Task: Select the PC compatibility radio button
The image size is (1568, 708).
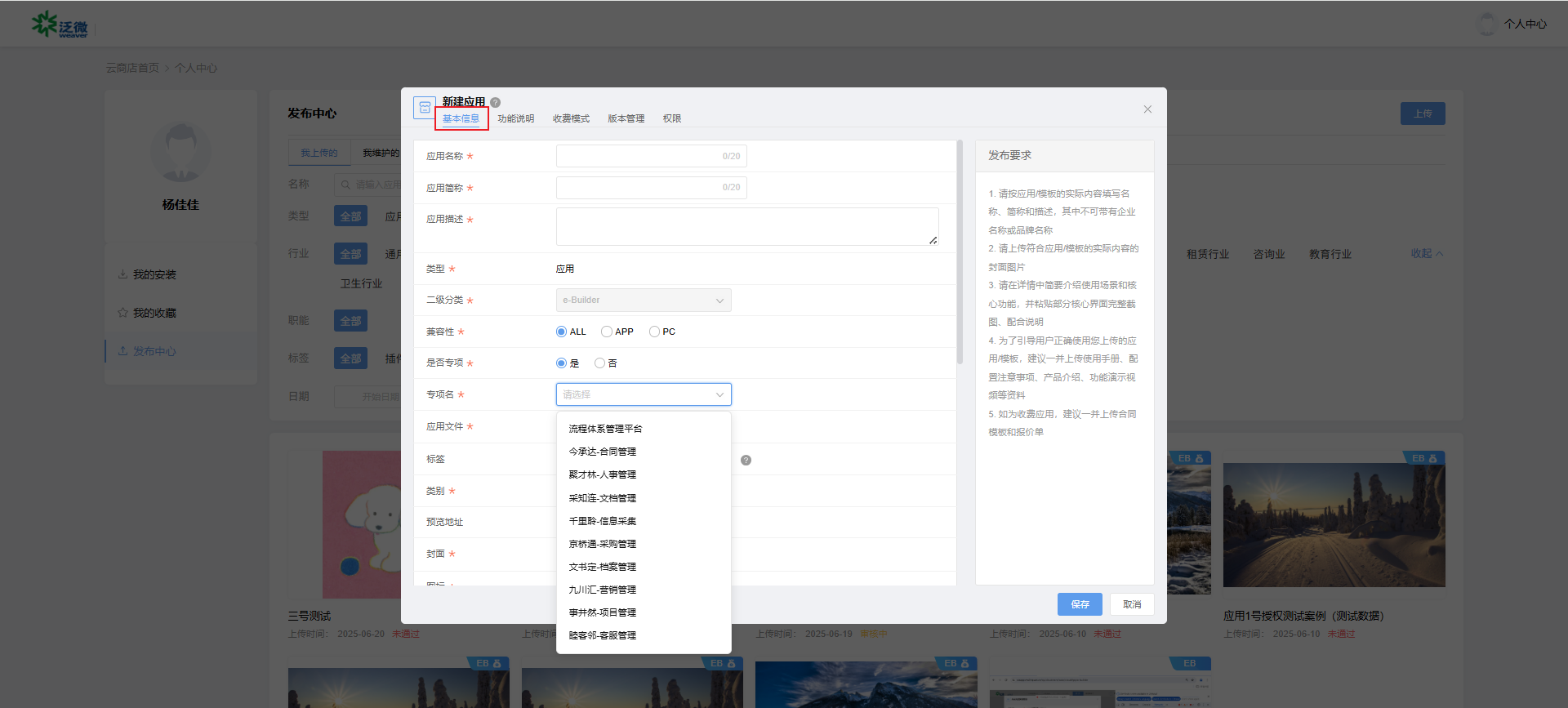Action: [654, 332]
